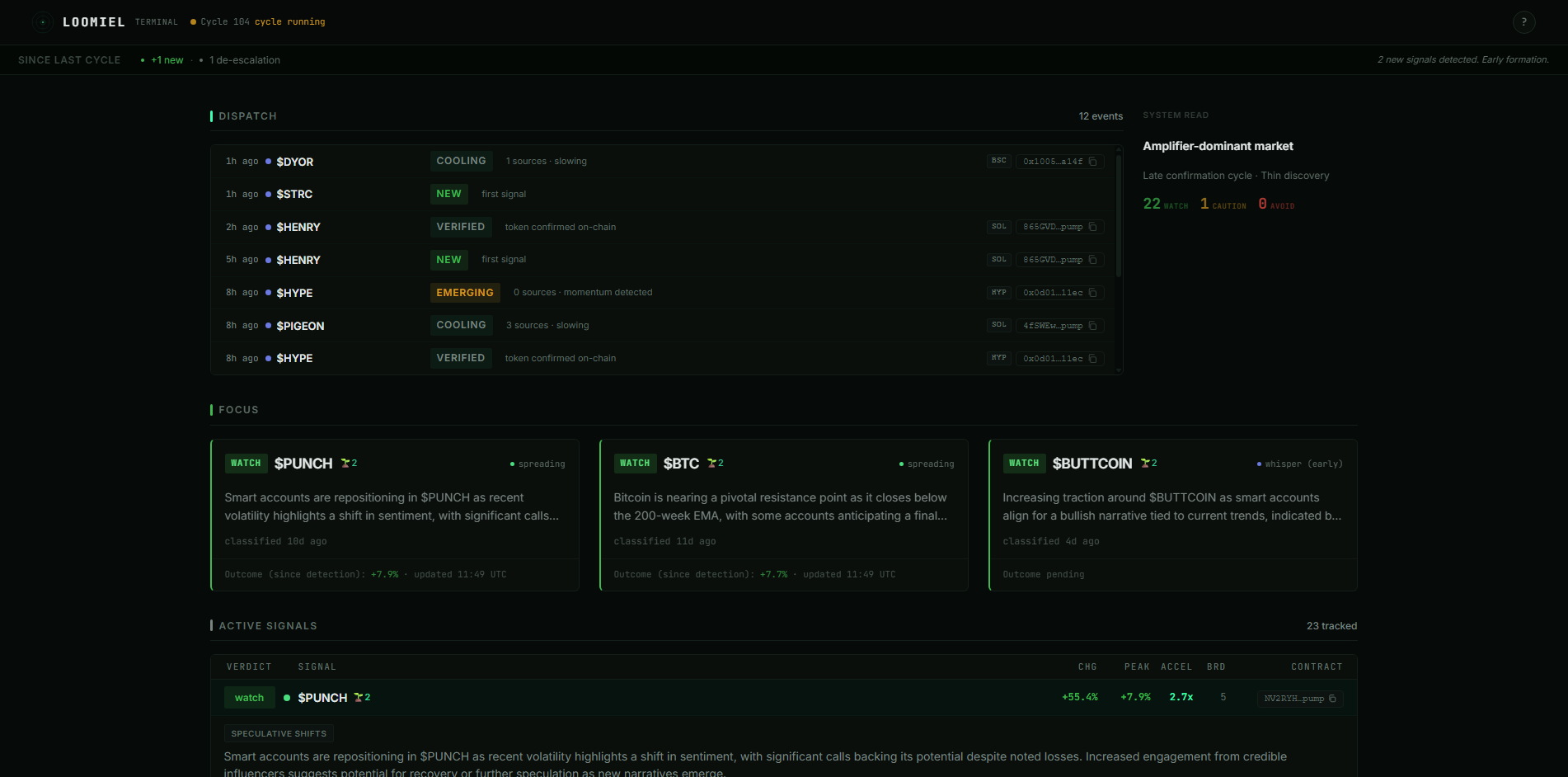
Task: Collapse the DISPATCH section
Action: (247, 115)
